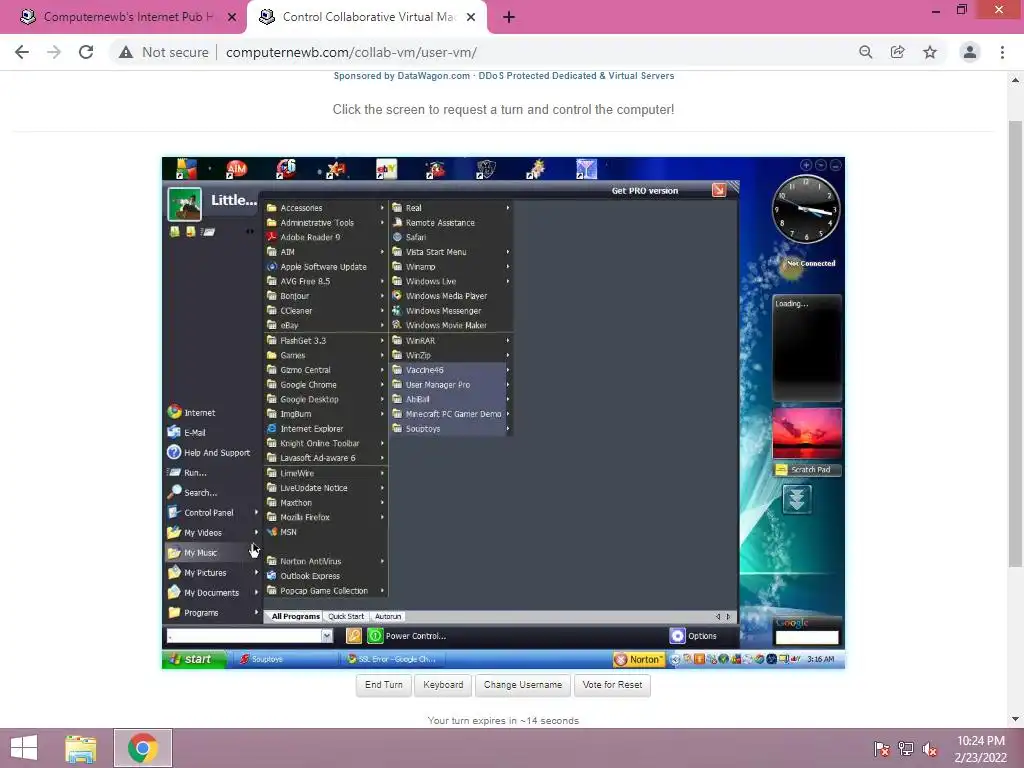The image size is (1024, 768).
Task: Select the All Programs tab
Action: [x=295, y=616]
